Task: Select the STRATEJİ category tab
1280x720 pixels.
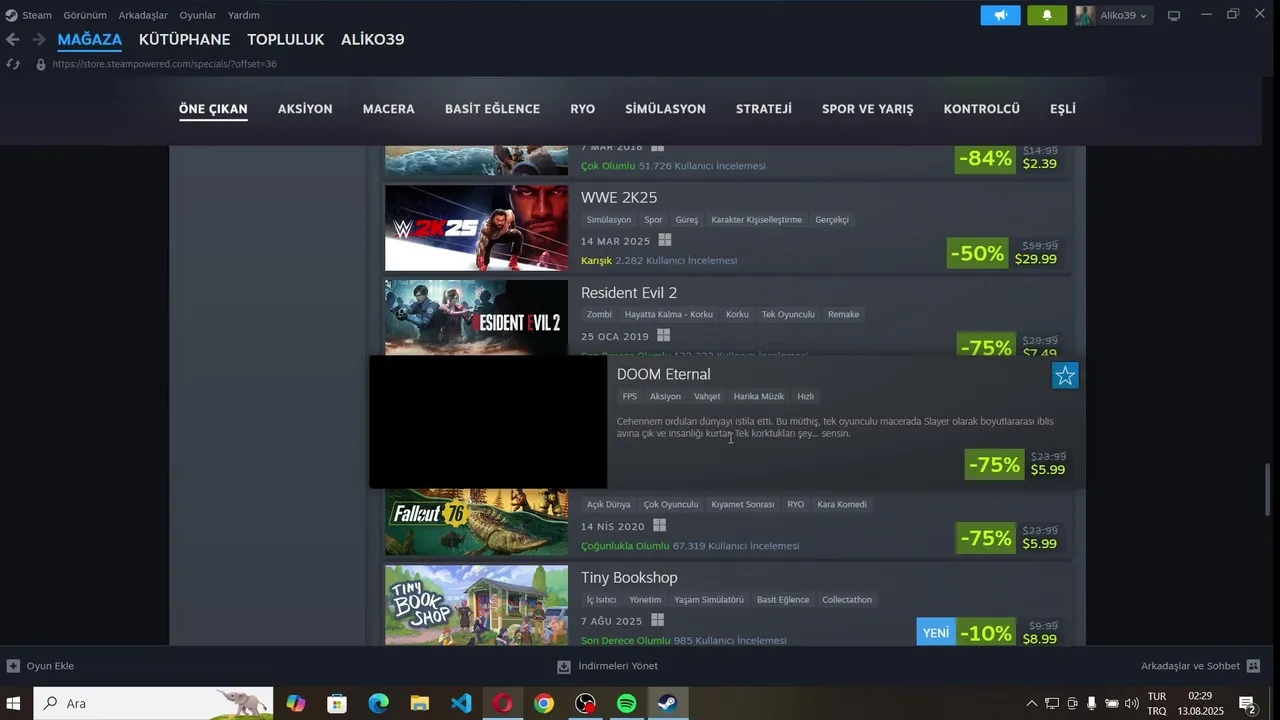Action: 764,109
